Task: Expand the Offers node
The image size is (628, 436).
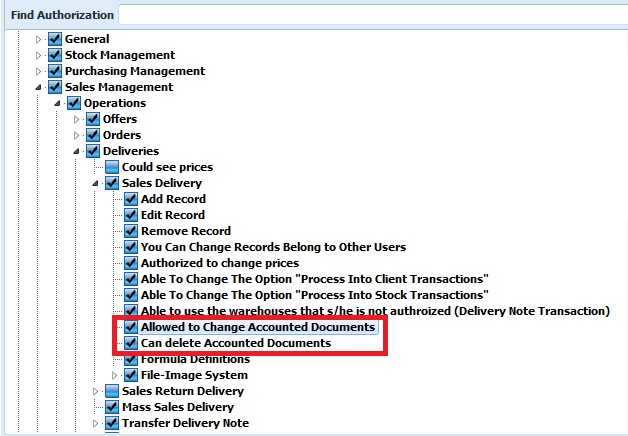Action: 76,119
